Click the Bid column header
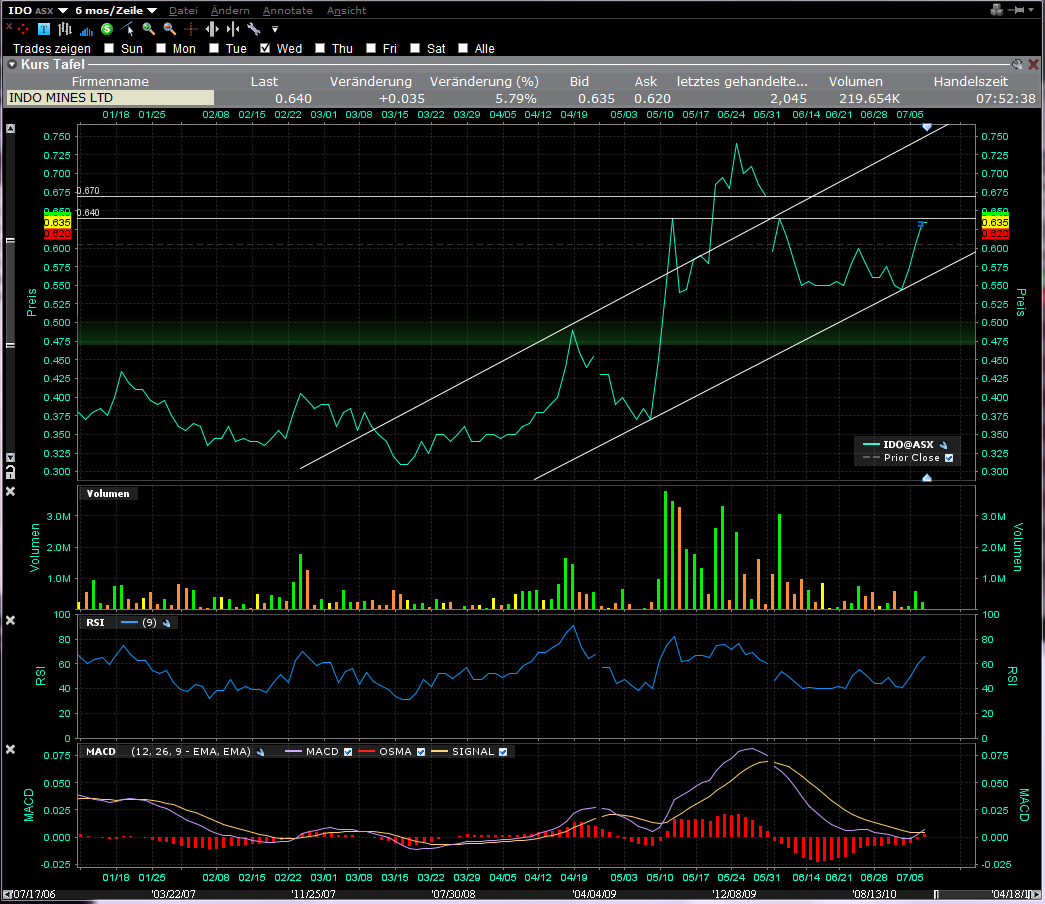Image resolution: width=1045 pixels, height=904 pixels. 578,81
